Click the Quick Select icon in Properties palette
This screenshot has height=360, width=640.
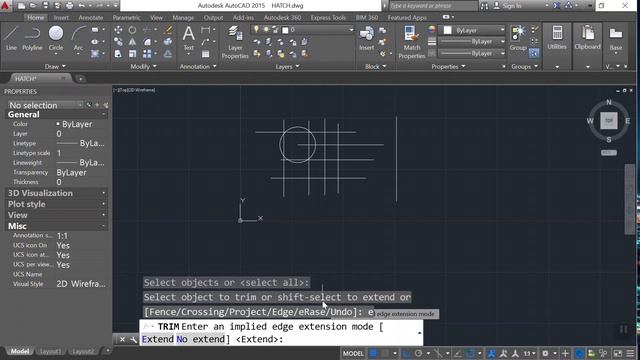coord(106,105)
